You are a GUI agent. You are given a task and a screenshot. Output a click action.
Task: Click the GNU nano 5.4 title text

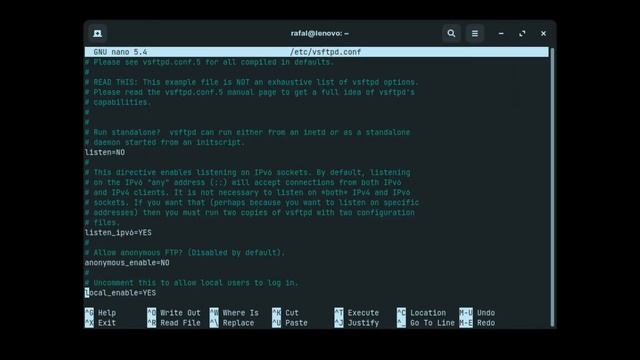[x=120, y=52]
